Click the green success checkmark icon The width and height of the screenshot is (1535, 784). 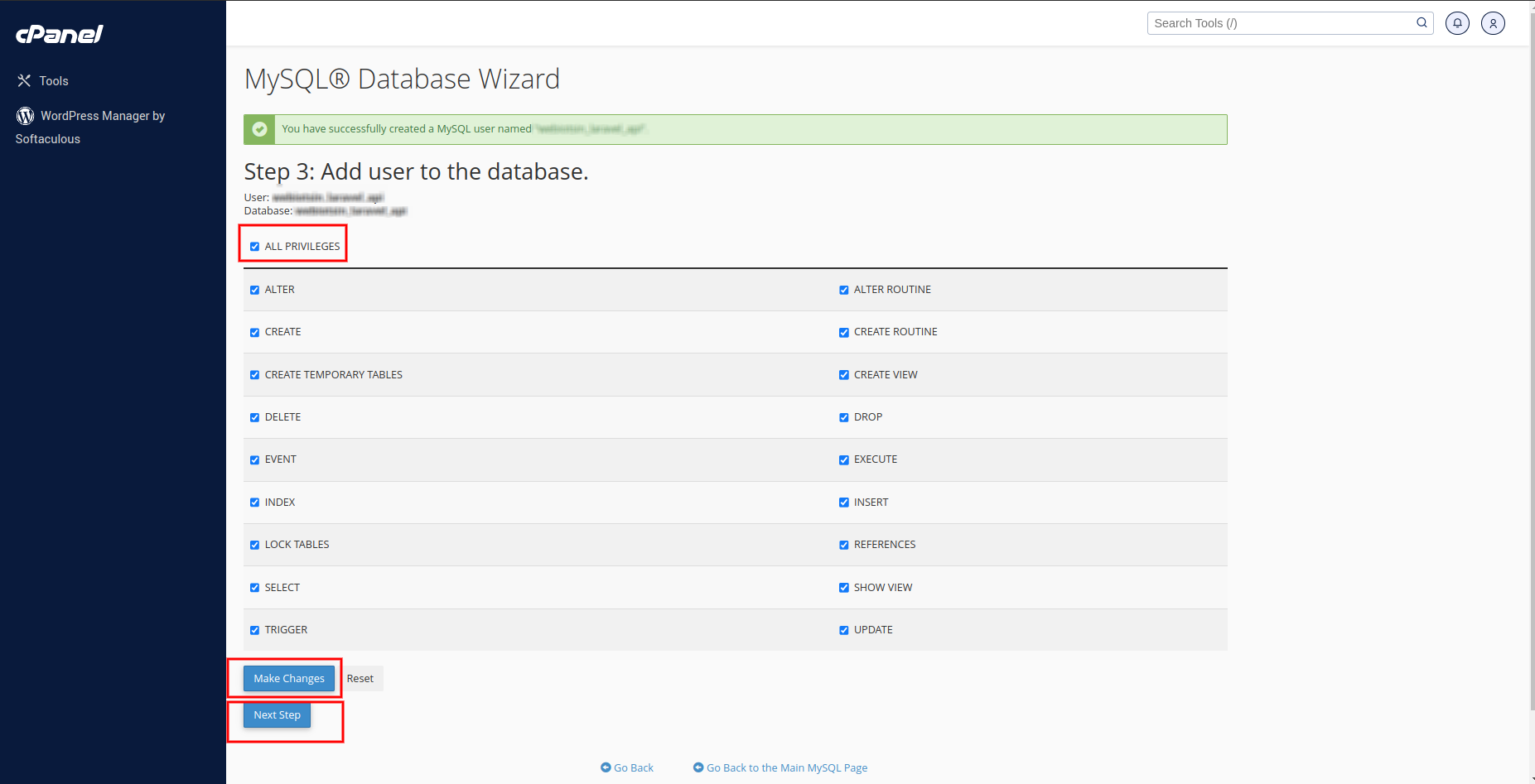(x=259, y=129)
